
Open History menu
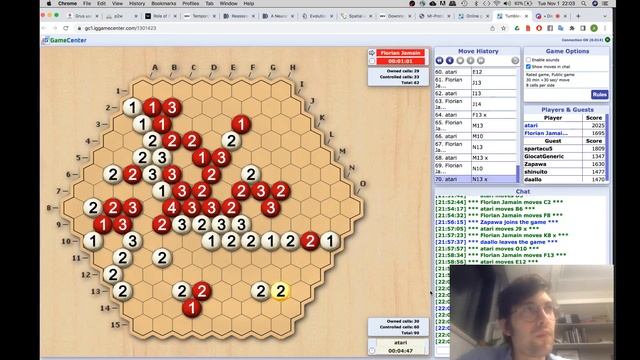137,3
